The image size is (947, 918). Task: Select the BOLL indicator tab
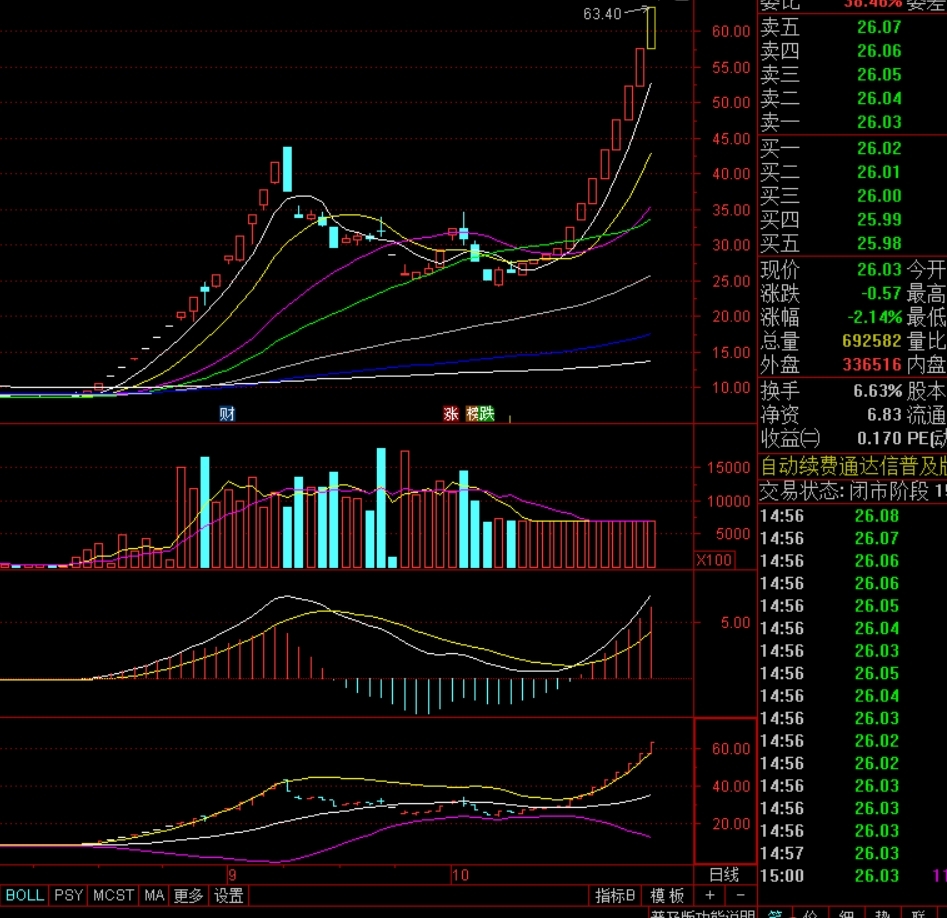pyautogui.click(x=24, y=895)
